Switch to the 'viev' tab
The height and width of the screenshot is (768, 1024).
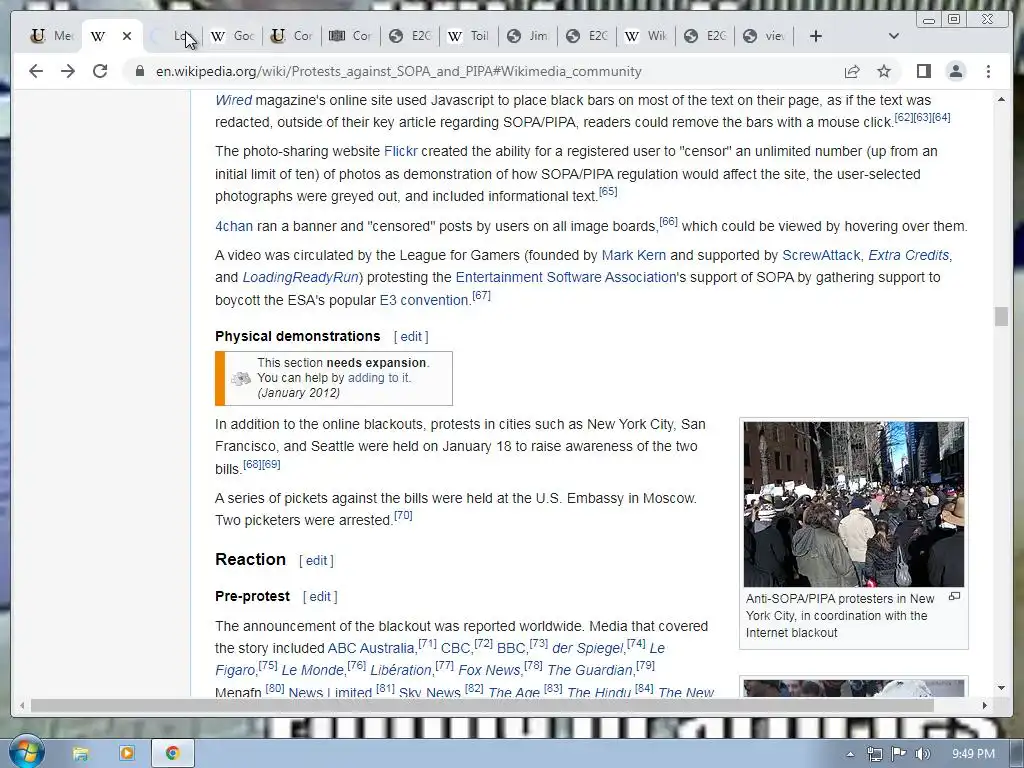[x=764, y=36]
